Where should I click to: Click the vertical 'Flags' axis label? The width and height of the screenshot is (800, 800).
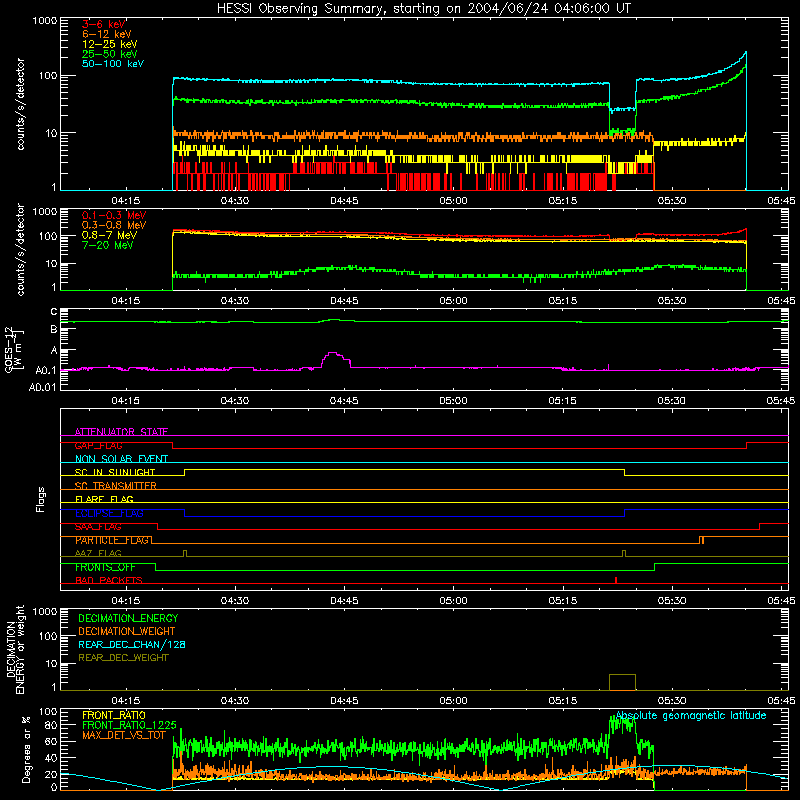pyautogui.click(x=41, y=499)
